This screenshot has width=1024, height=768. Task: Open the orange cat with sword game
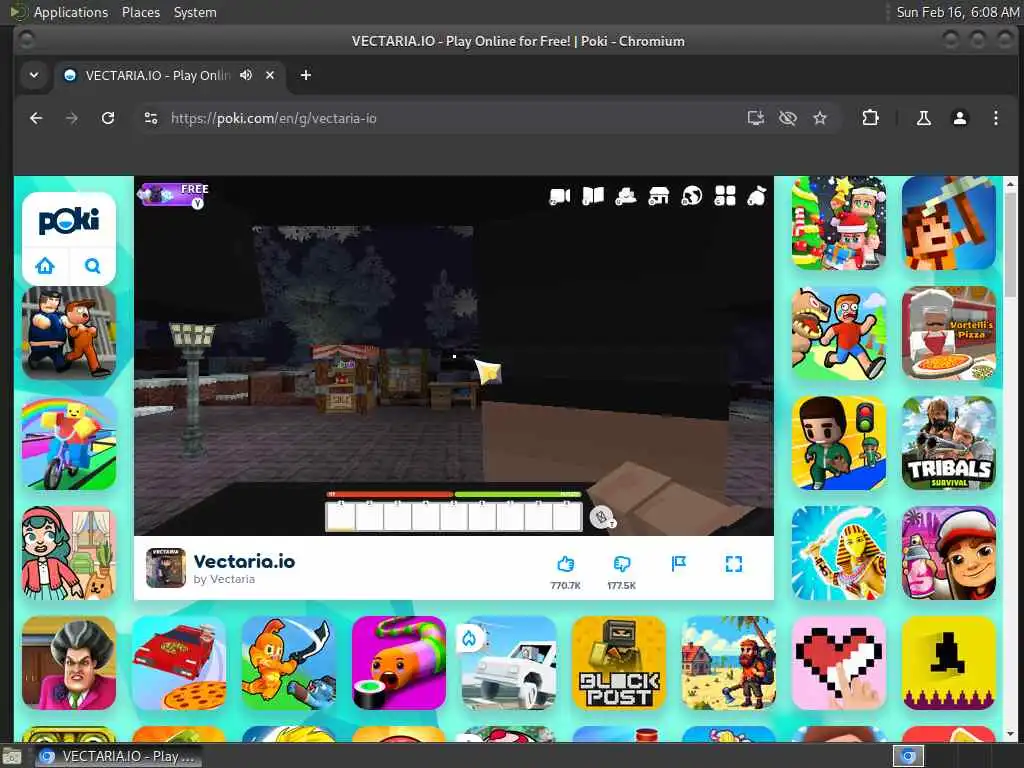point(289,663)
